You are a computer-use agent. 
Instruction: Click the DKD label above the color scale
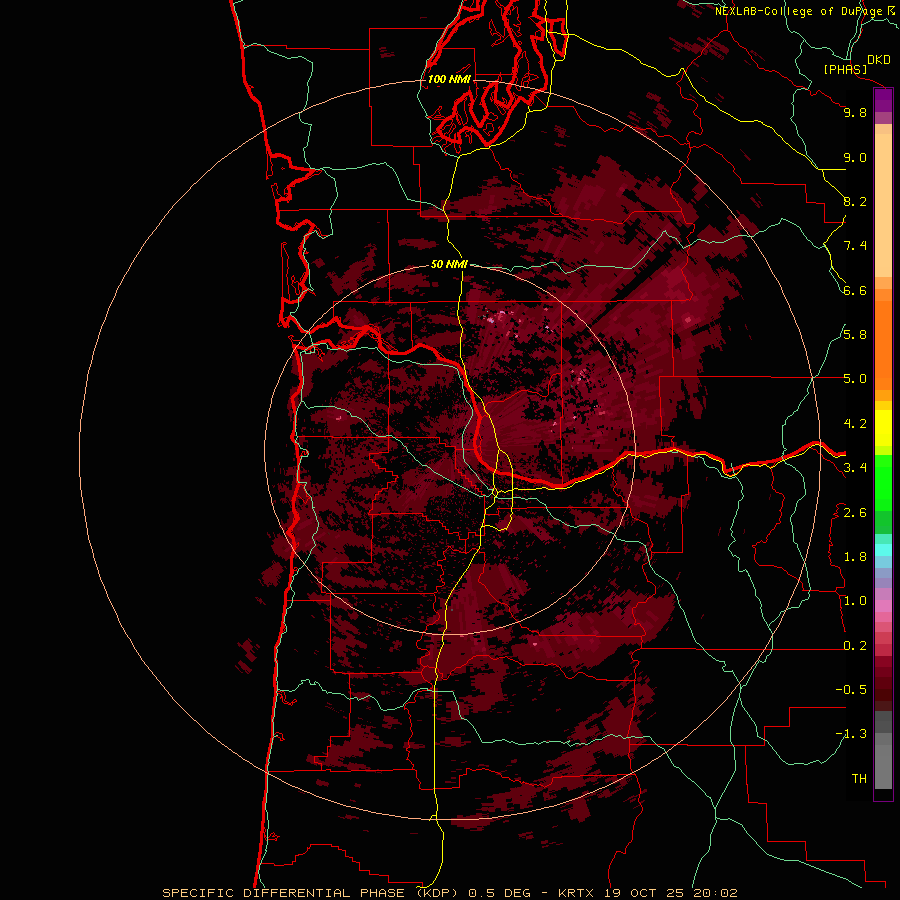879,60
